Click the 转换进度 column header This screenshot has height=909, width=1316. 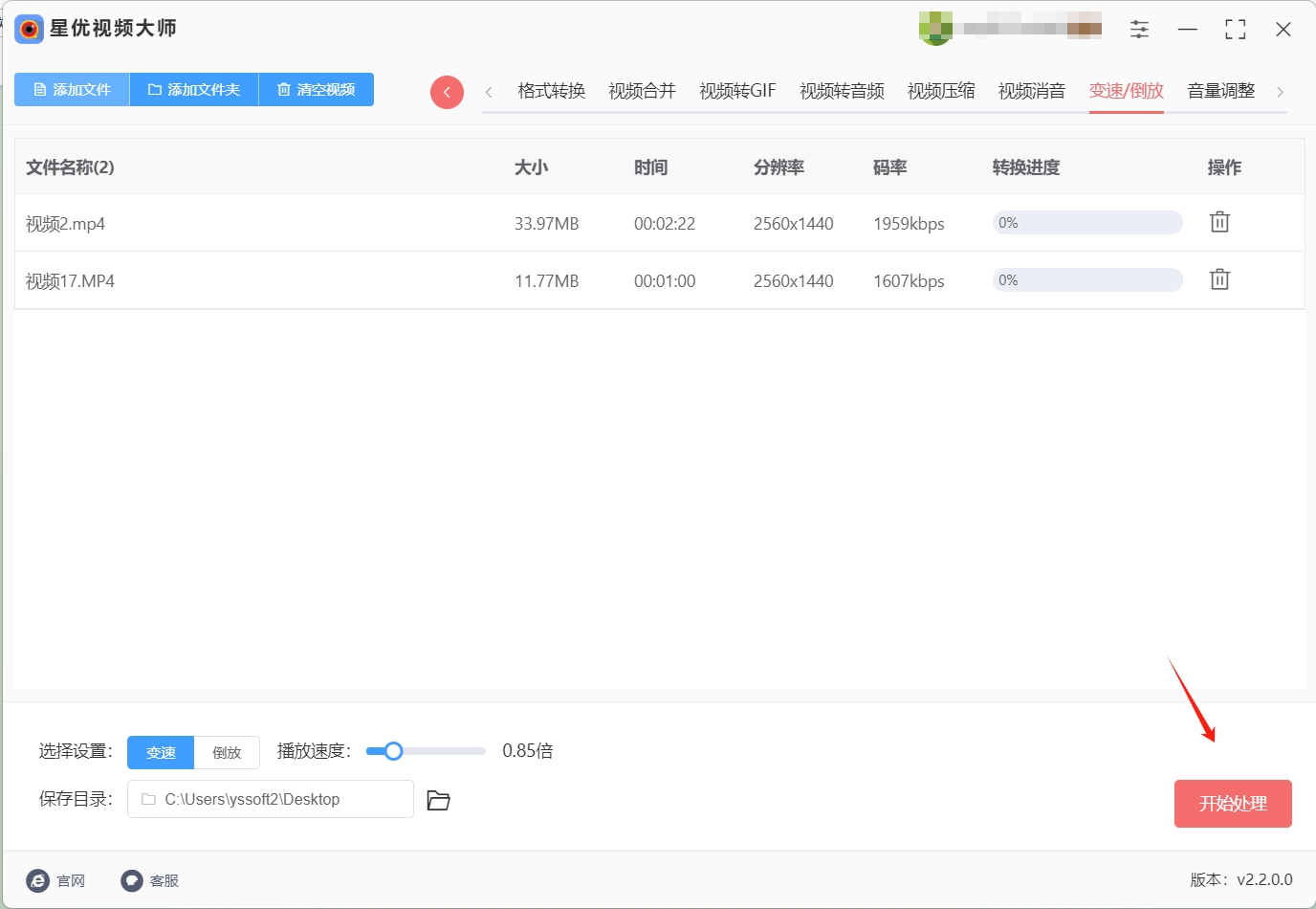(1026, 167)
